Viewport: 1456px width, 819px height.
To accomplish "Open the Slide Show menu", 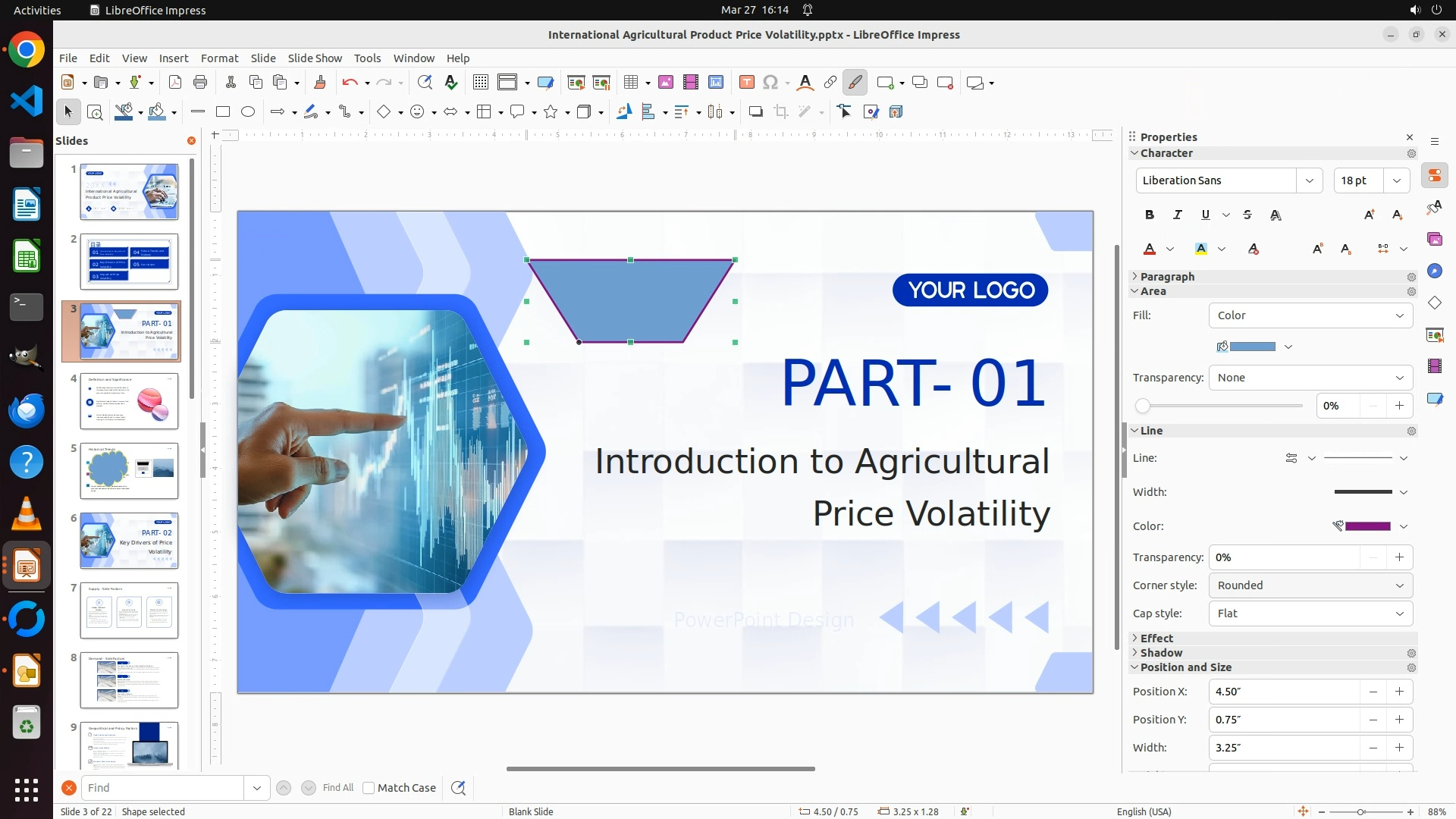I will [315, 58].
